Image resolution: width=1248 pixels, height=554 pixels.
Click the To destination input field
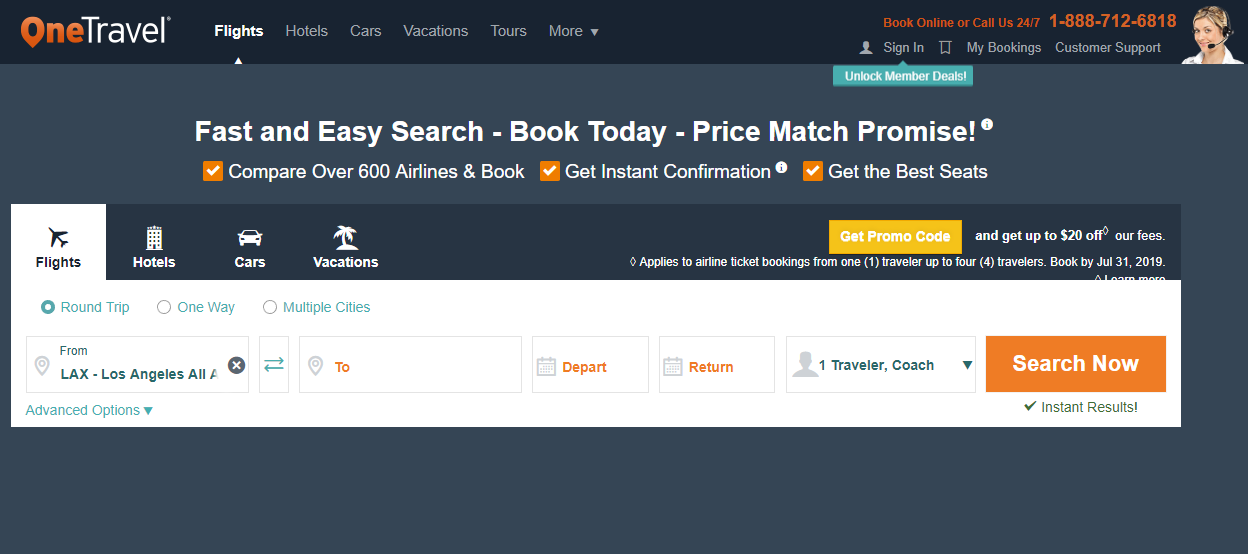(x=410, y=365)
